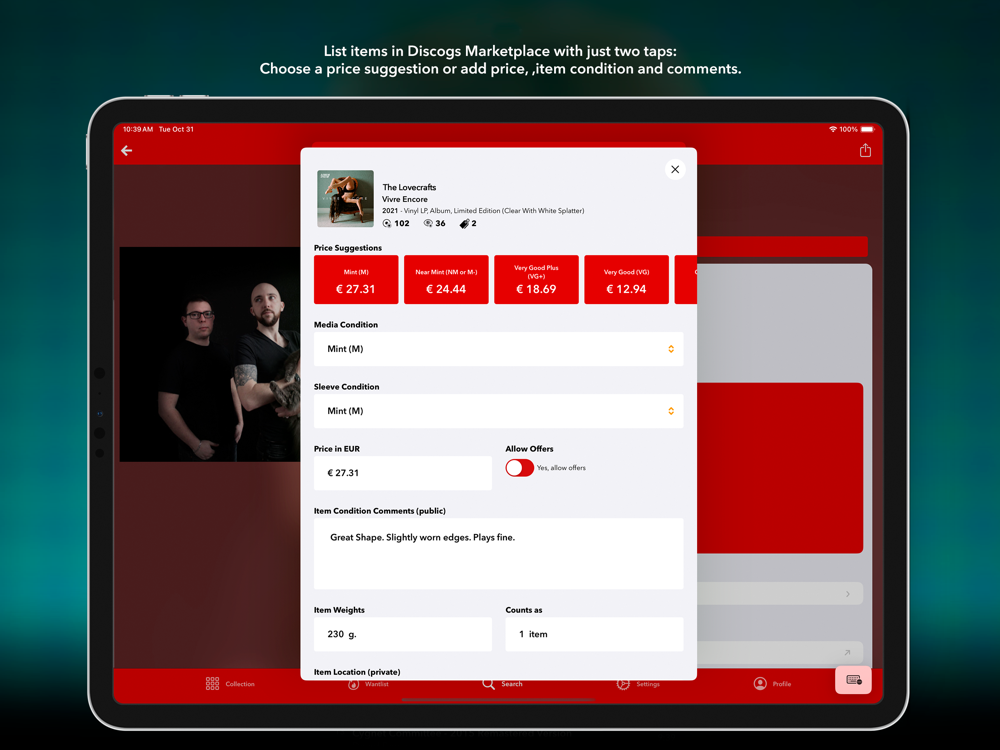Choose the Very Good (VG) € 12.94 suggestion
The width and height of the screenshot is (1000, 750).
[626, 280]
